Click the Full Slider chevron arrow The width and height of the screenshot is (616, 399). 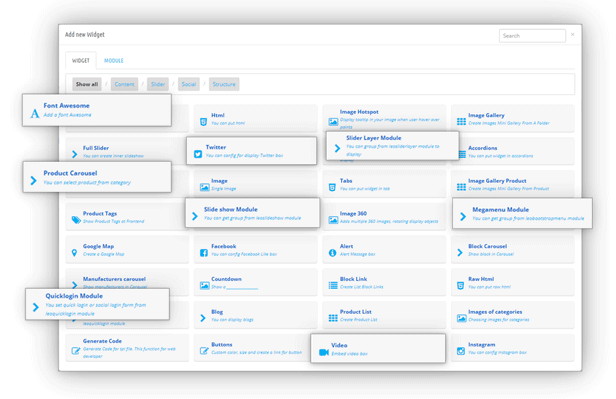74,154
